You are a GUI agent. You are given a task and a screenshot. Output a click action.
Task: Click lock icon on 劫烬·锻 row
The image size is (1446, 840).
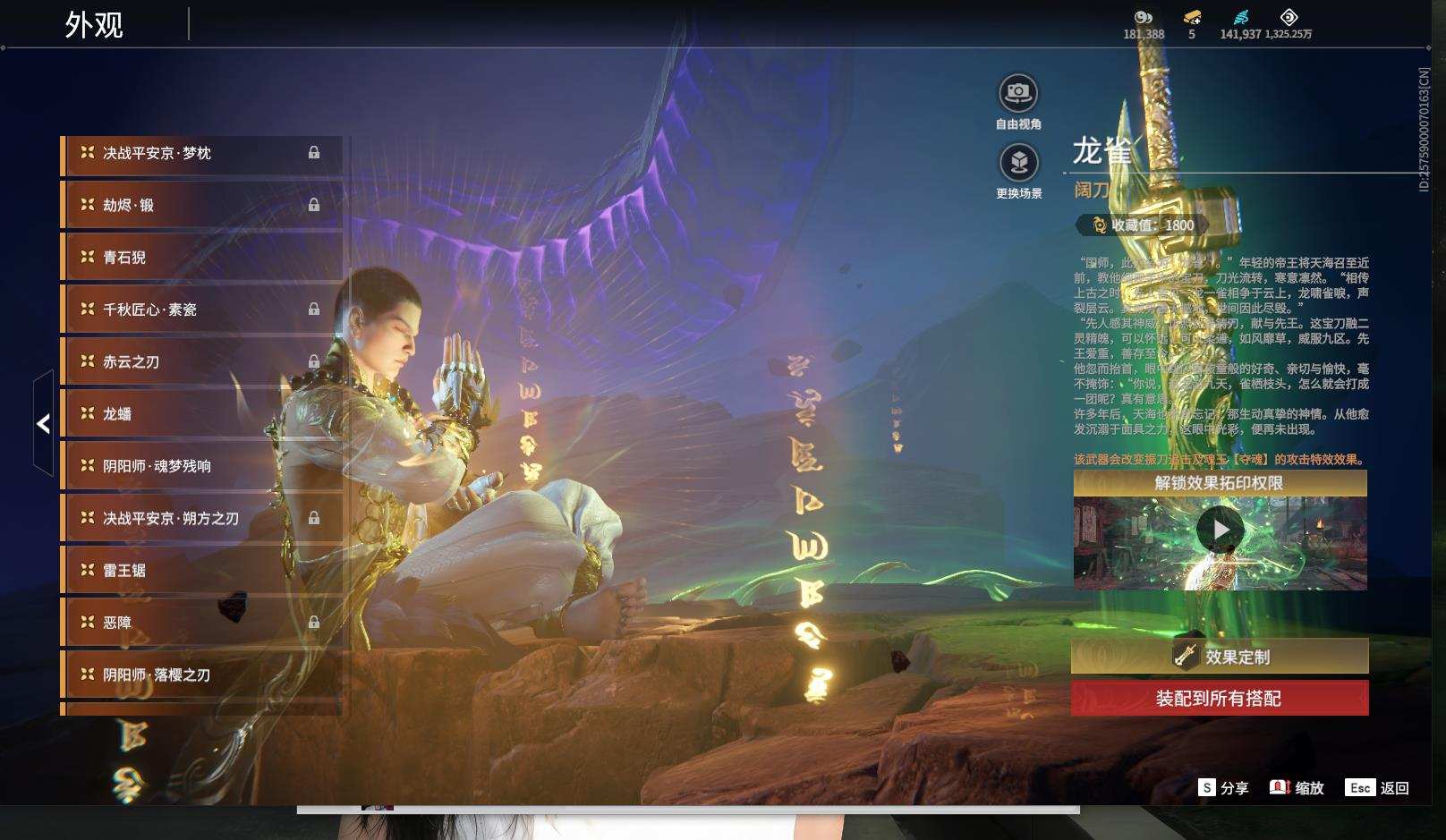click(x=314, y=205)
